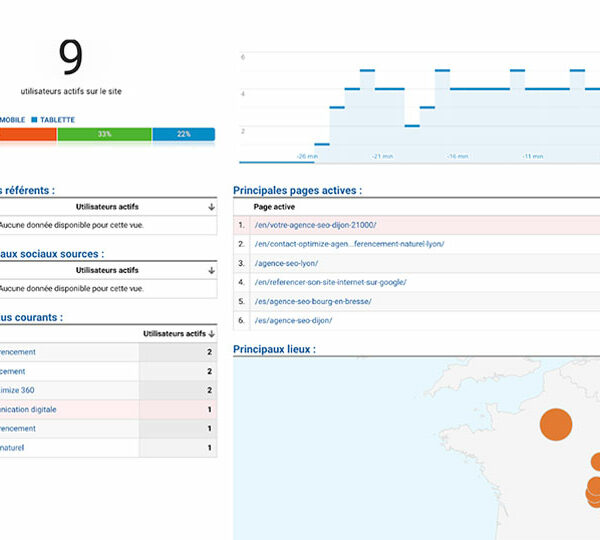Open the /agence-seo-lyon/ active page
600x540 pixels.
286,263
